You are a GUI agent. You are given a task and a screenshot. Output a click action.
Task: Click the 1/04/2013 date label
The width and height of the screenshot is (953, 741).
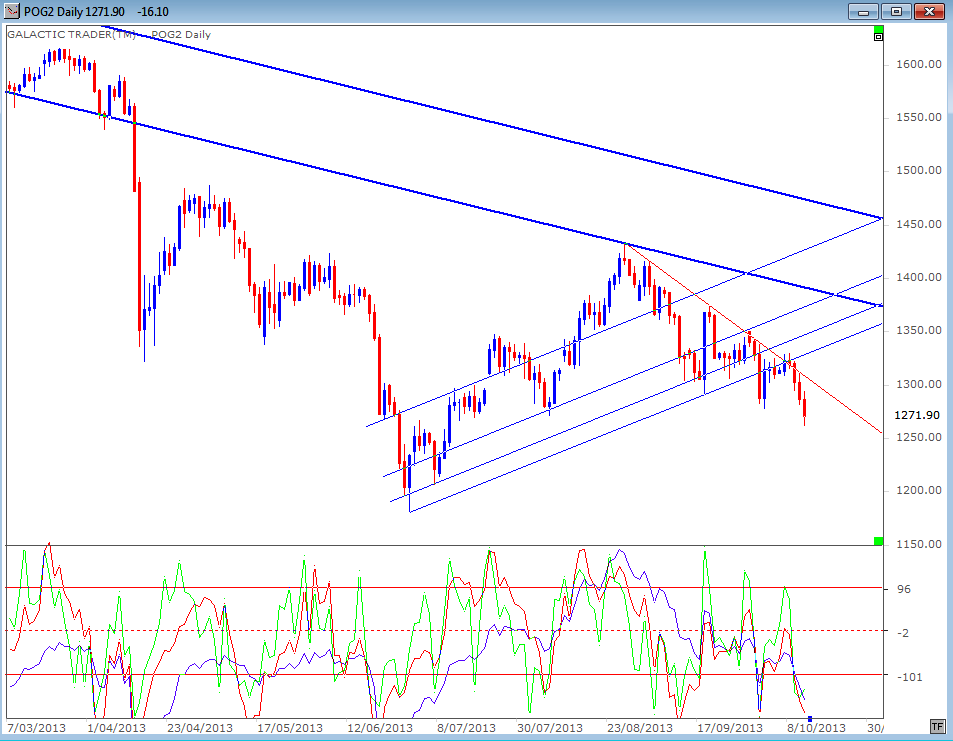tap(117, 728)
